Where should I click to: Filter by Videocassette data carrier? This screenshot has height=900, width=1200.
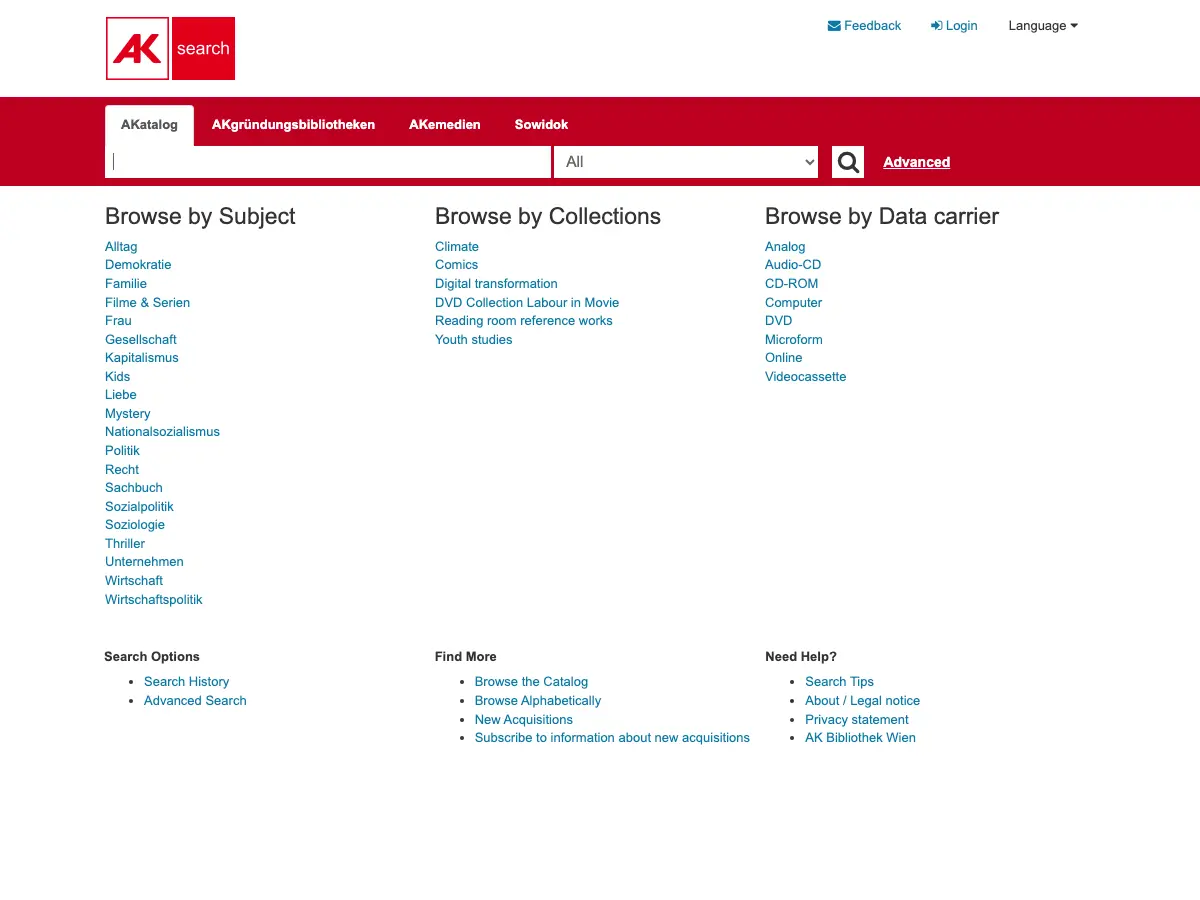pyautogui.click(x=805, y=377)
